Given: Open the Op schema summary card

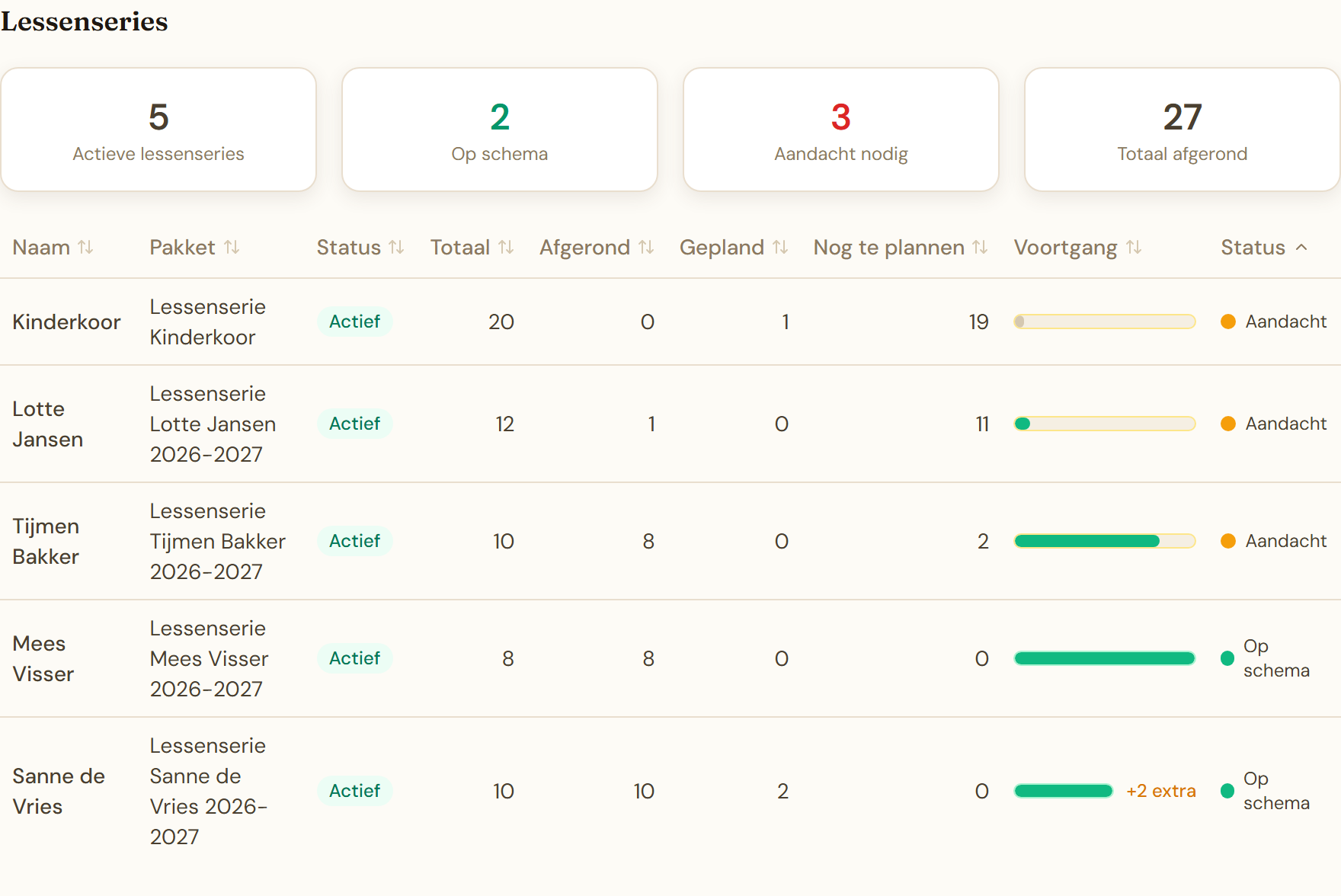Looking at the screenshot, I should (x=500, y=130).
